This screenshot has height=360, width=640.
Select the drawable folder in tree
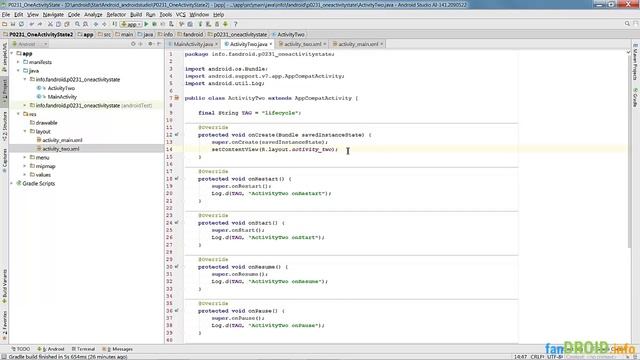[x=46, y=122]
